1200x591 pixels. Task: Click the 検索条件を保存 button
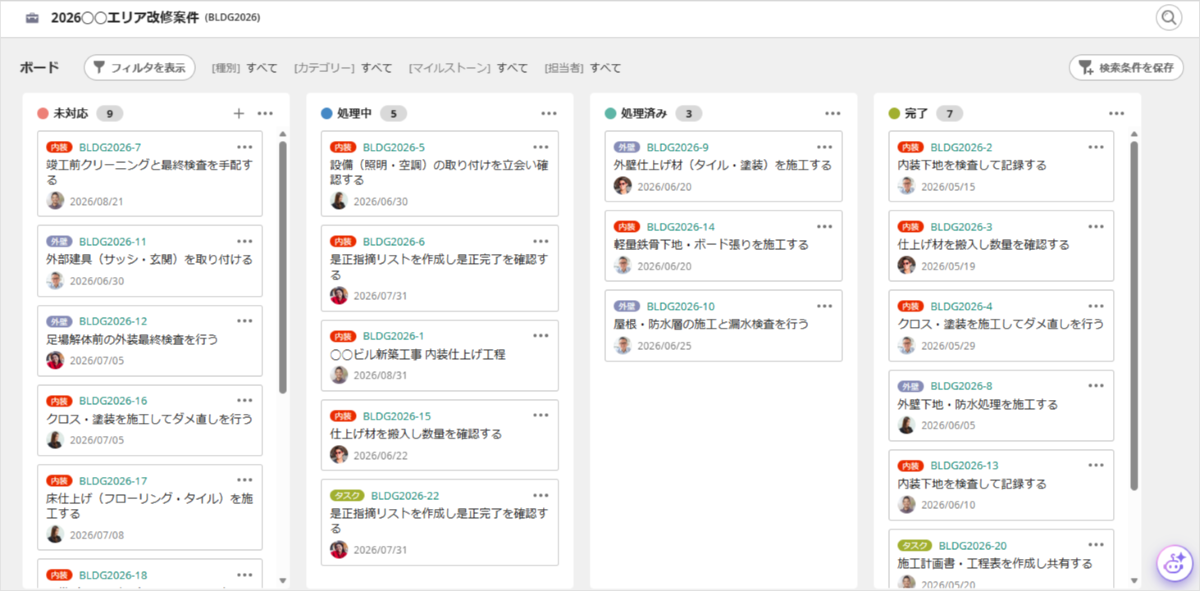pyautogui.click(x=1126, y=68)
